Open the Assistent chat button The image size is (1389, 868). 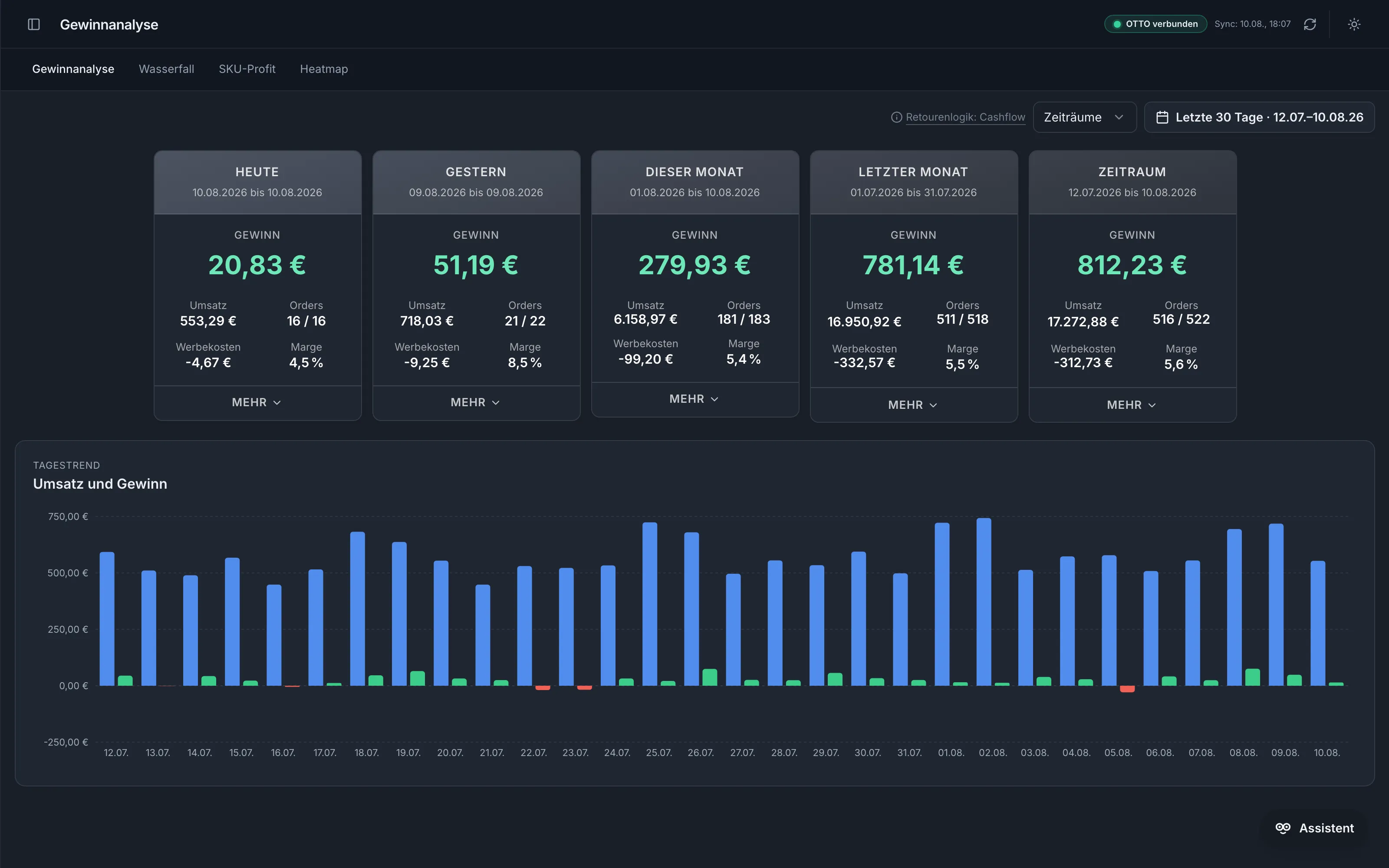click(x=1314, y=828)
